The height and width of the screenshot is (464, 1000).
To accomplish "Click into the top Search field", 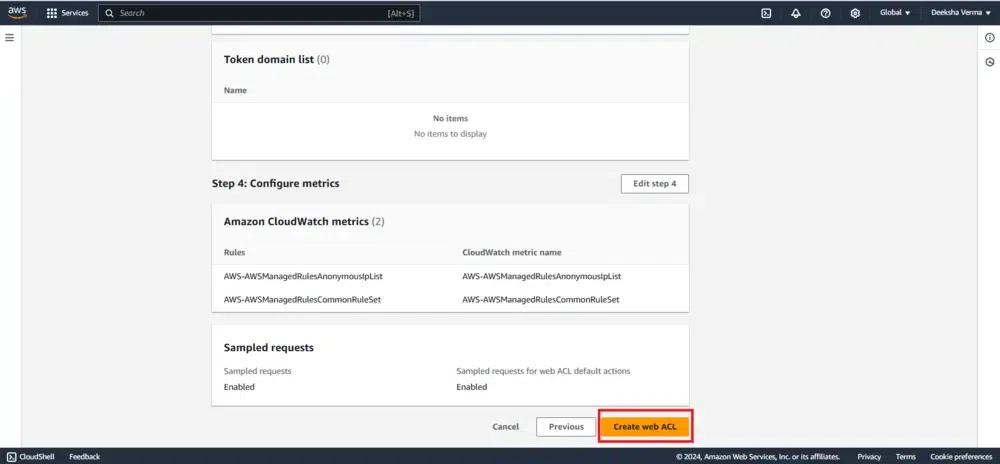I will (259, 13).
